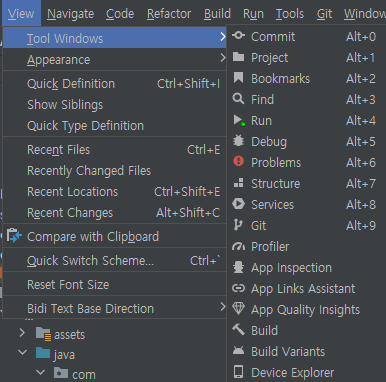Open the Navigate menu

70,14
